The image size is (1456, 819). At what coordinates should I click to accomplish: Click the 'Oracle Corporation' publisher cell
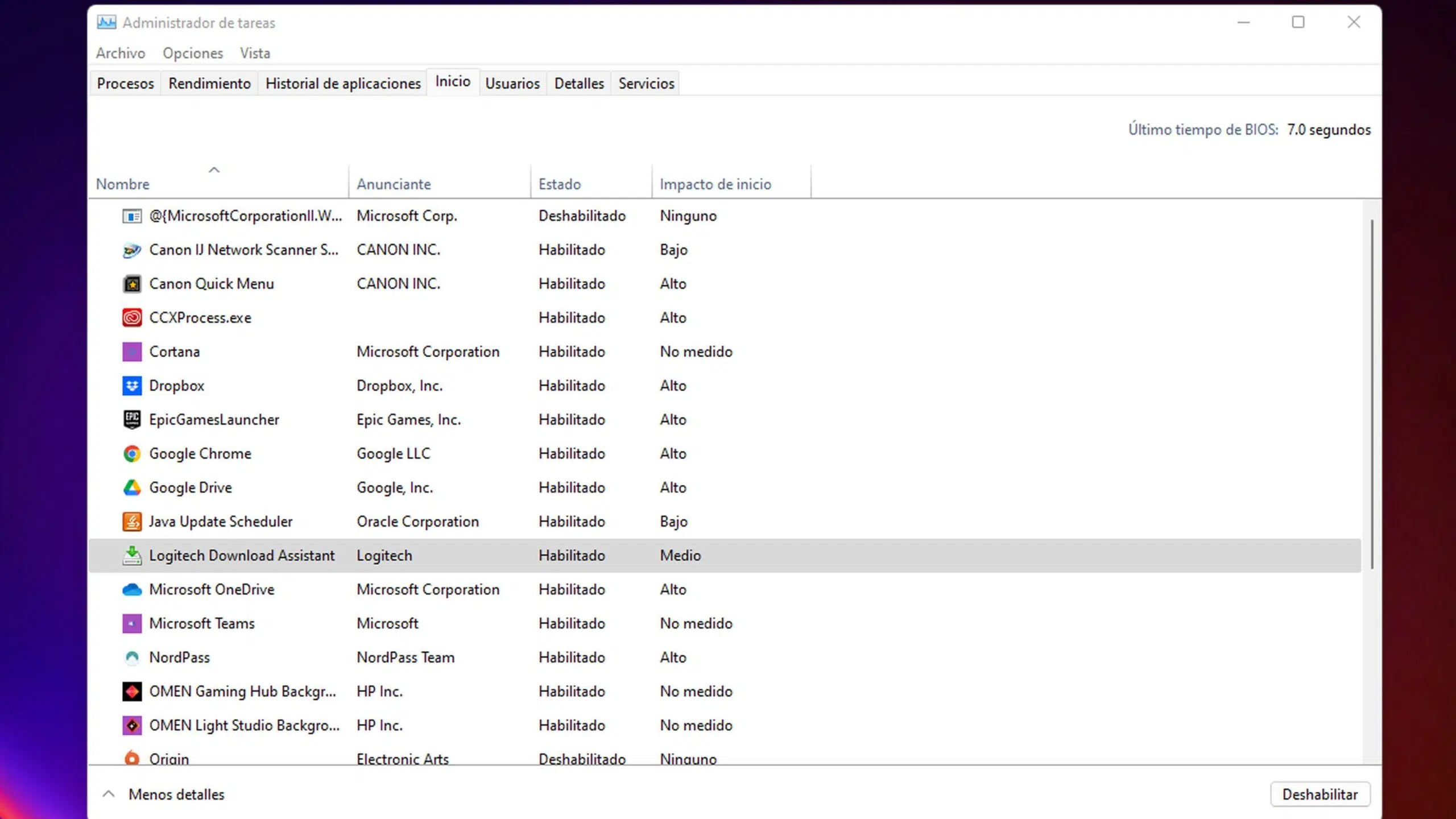pos(417,522)
